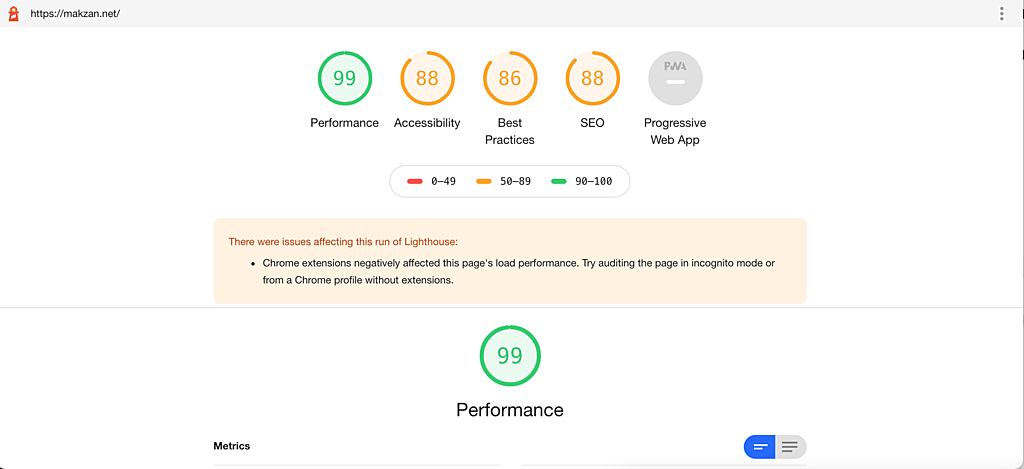Jump to the Accessibility section via its label
Image resolution: width=1024 pixels, height=469 pixels.
[x=427, y=123]
